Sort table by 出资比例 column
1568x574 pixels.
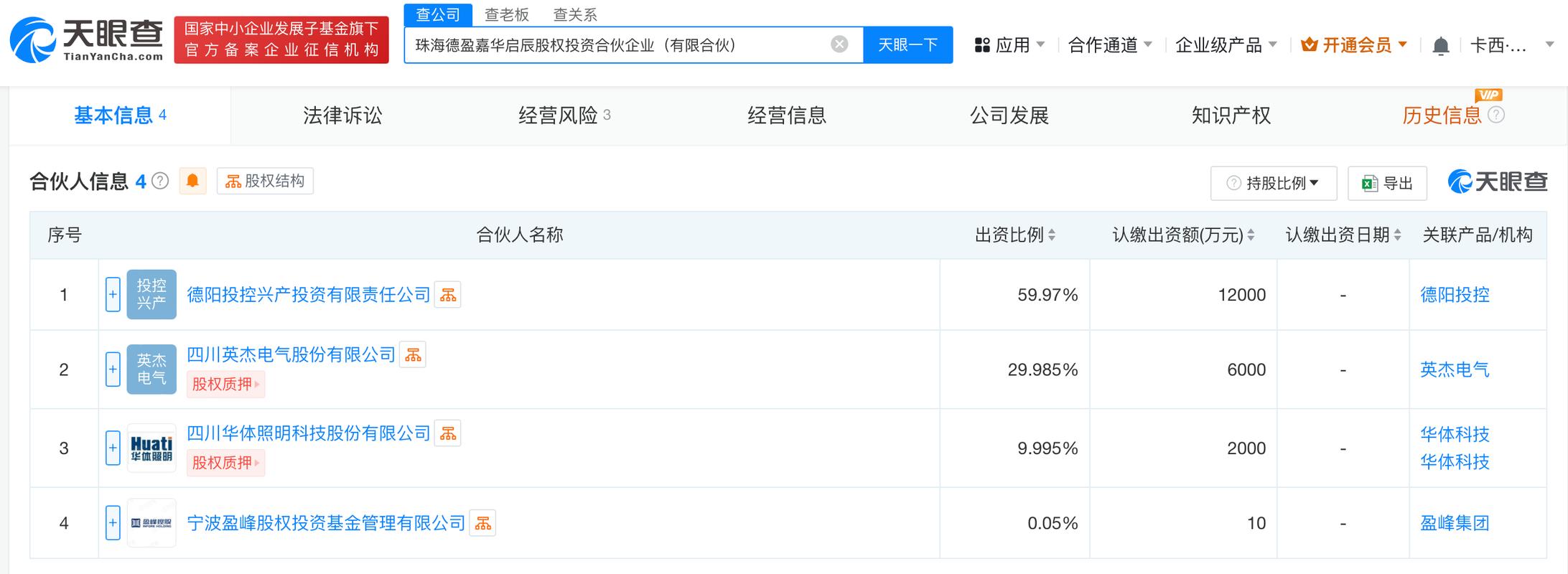coord(1052,235)
